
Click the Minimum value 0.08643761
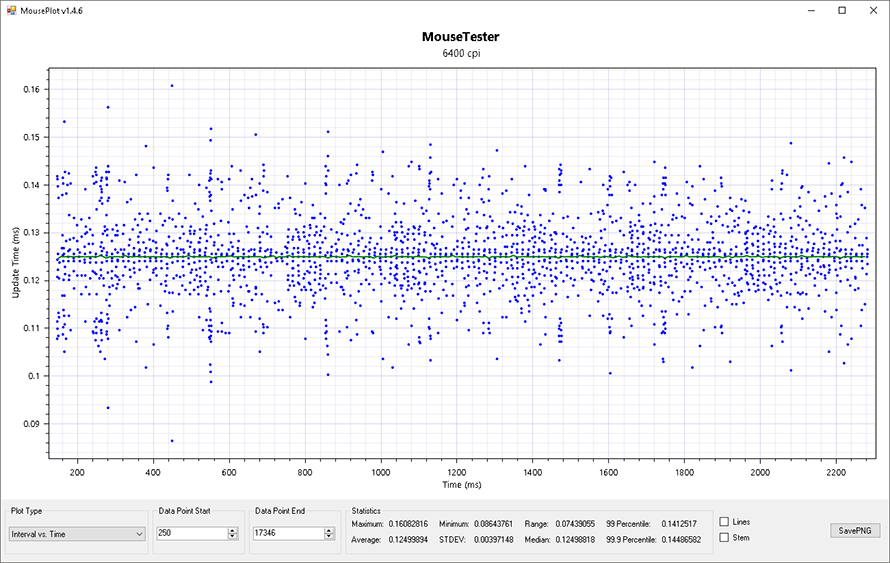pos(493,524)
